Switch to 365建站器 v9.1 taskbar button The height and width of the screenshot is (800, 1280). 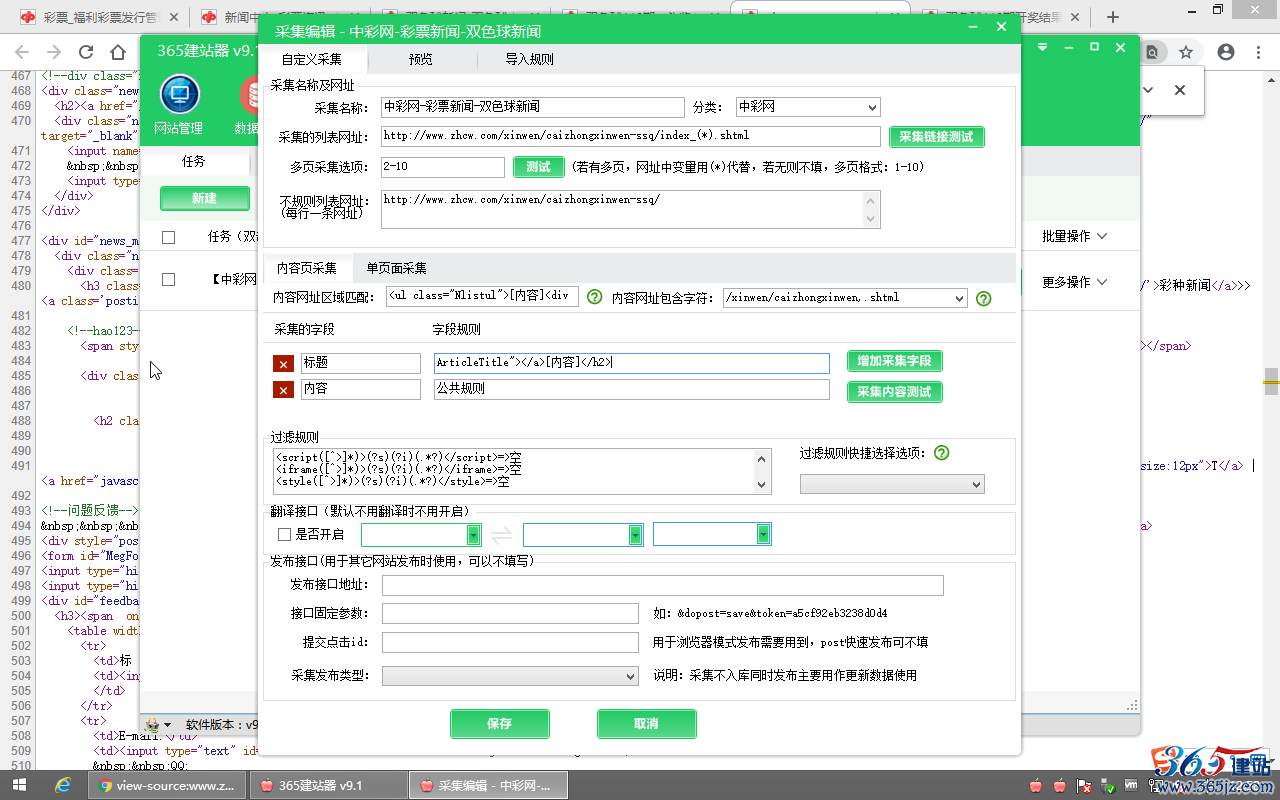click(328, 785)
